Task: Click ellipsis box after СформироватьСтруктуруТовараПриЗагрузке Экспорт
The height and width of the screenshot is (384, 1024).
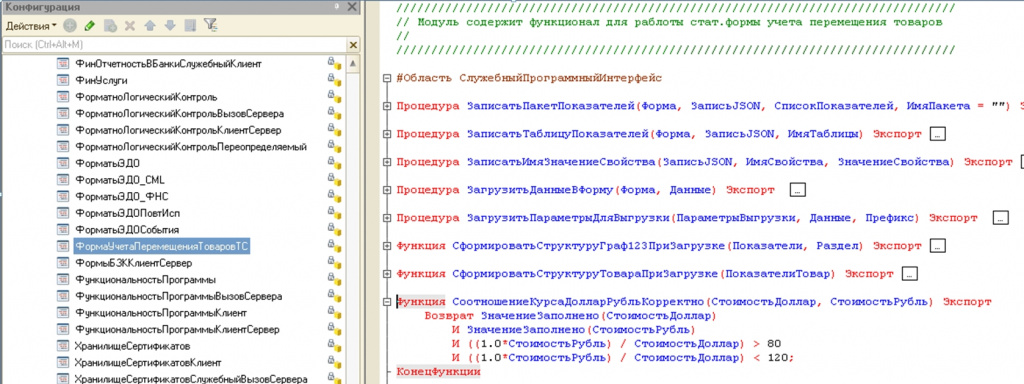Action: click(x=910, y=274)
